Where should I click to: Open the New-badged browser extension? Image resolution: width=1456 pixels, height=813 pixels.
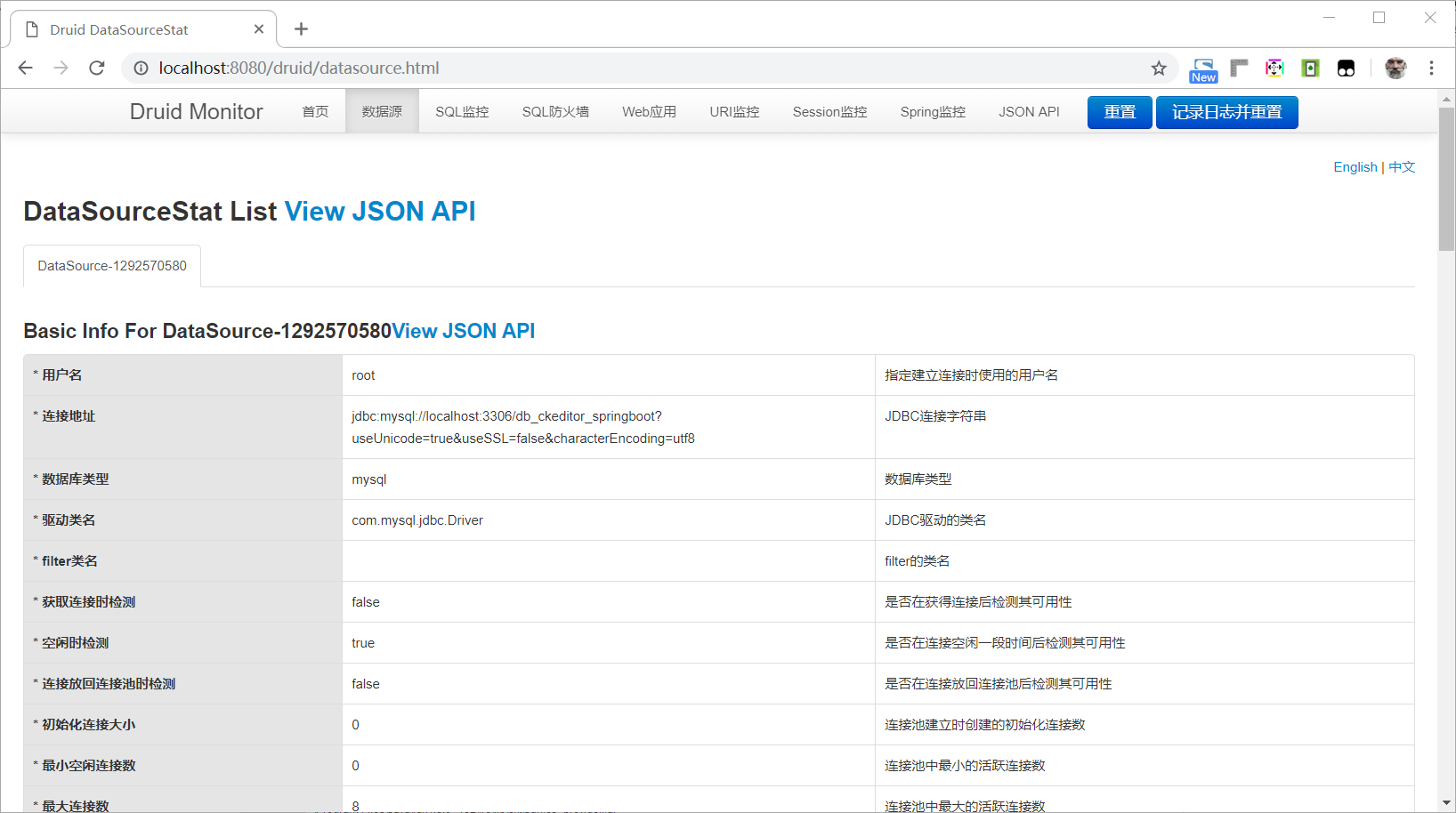[x=1203, y=69]
